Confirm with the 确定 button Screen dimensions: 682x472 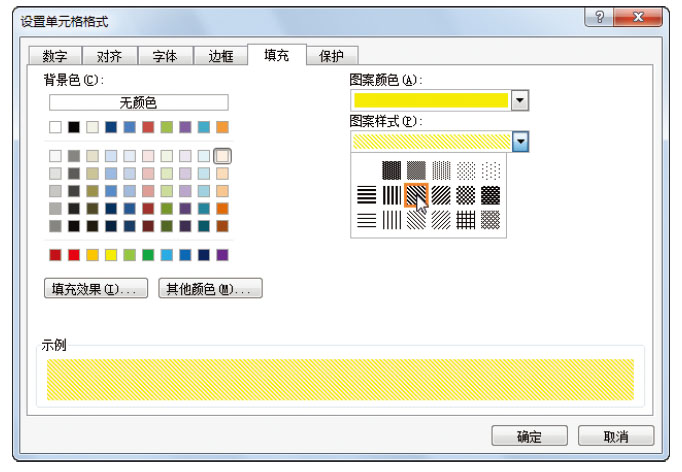(528, 437)
